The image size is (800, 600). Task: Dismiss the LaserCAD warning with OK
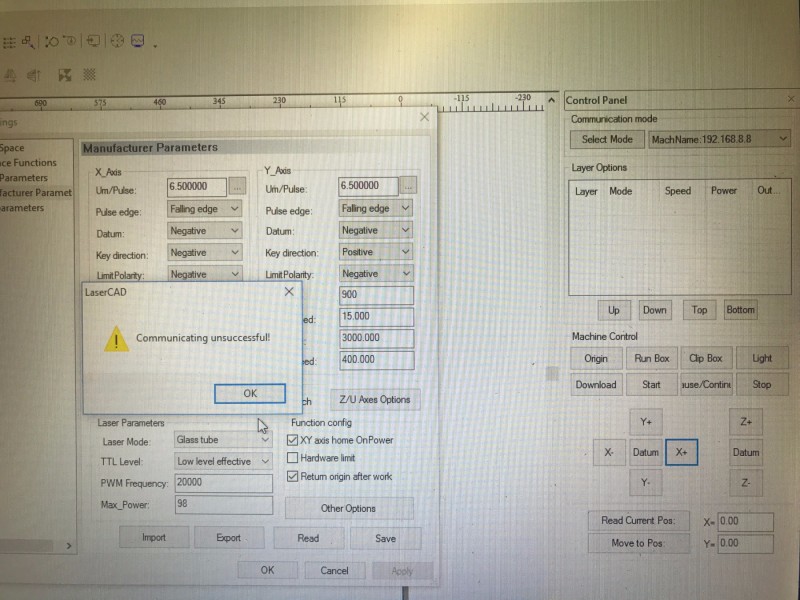tap(250, 393)
